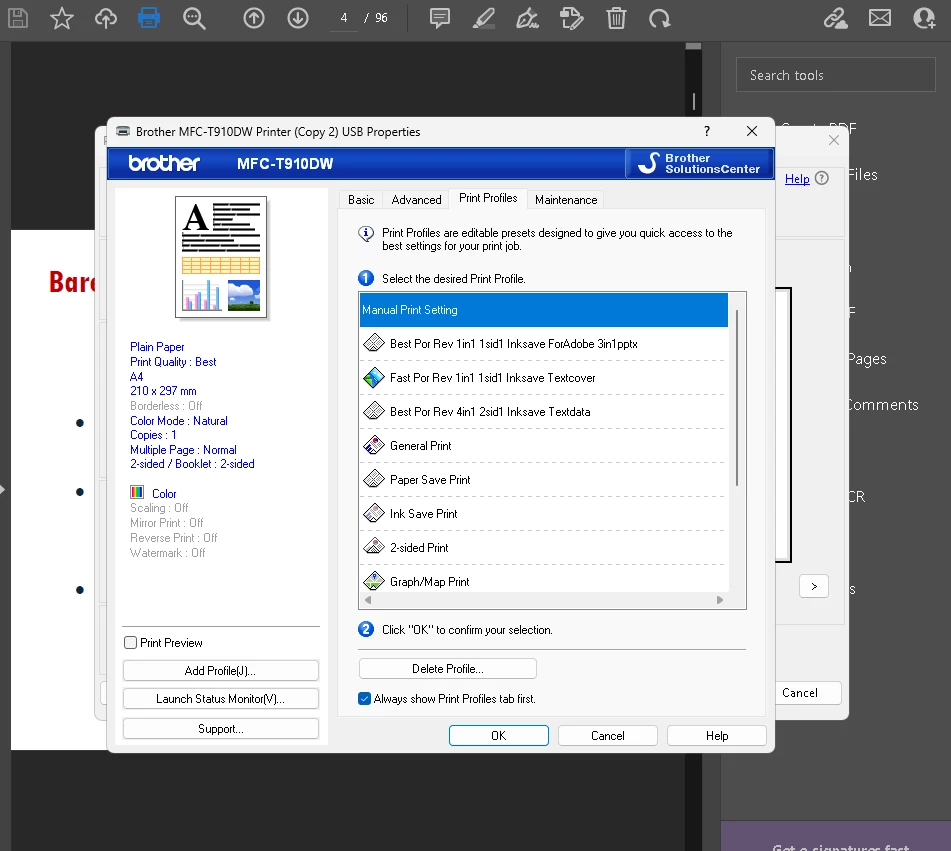This screenshot has width=951, height=851.
Task: Click the star bookmark icon in toolbar
Action: click(62, 18)
